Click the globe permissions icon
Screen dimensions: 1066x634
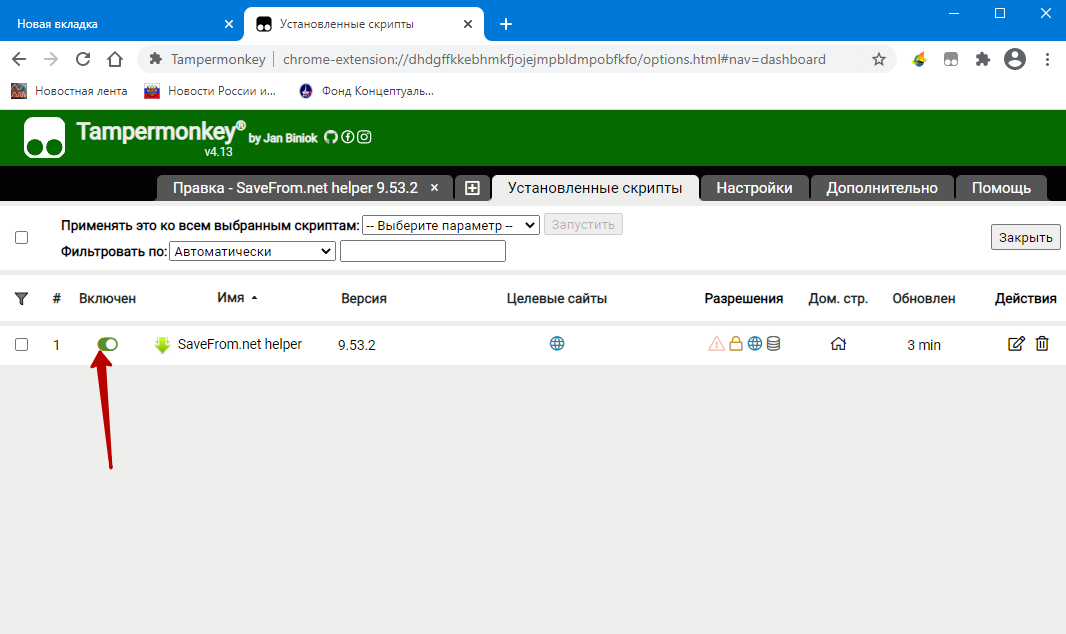tap(755, 344)
